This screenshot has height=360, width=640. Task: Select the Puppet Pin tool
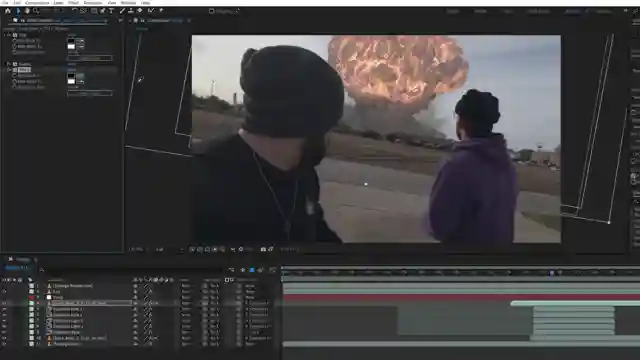pos(161,11)
